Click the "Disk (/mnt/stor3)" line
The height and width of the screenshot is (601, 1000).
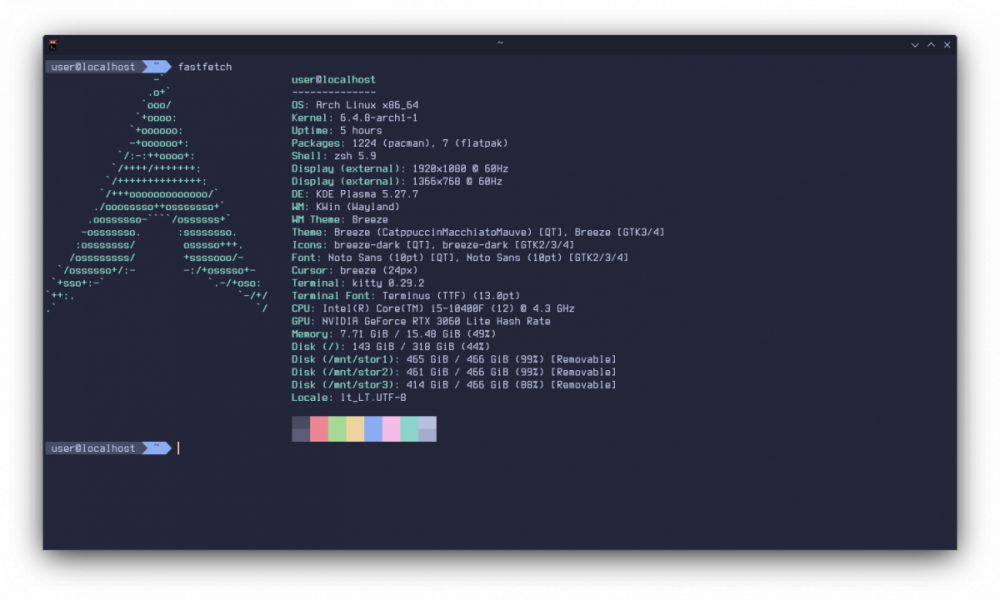(454, 385)
